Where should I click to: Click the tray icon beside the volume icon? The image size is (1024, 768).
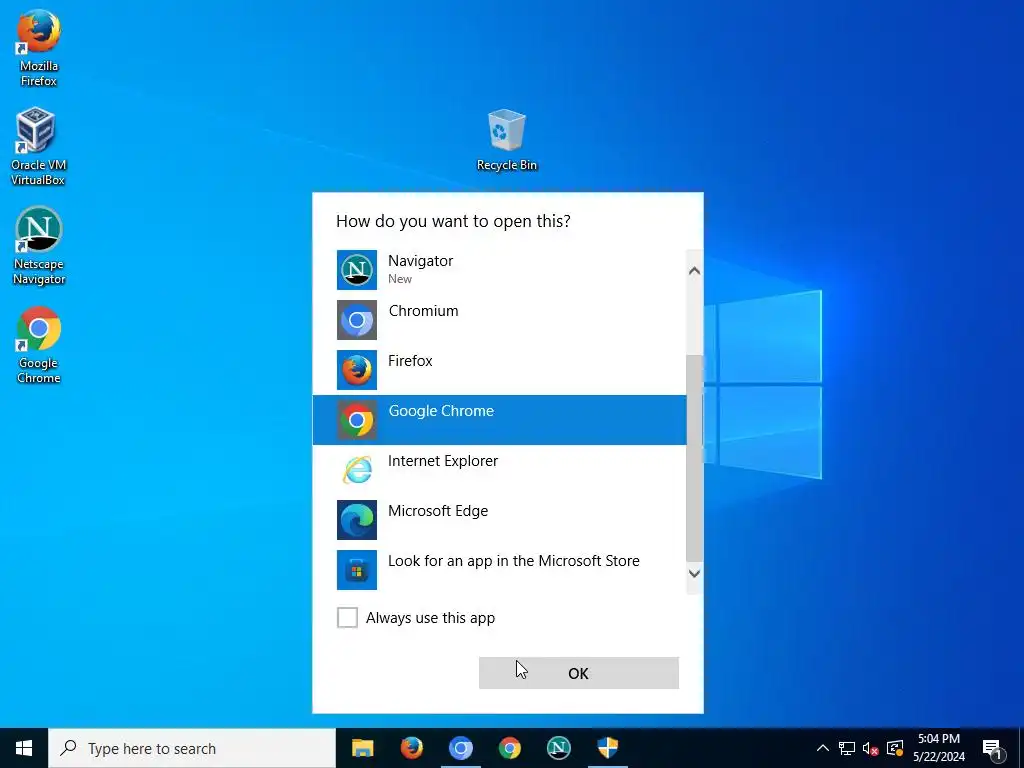click(895, 748)
